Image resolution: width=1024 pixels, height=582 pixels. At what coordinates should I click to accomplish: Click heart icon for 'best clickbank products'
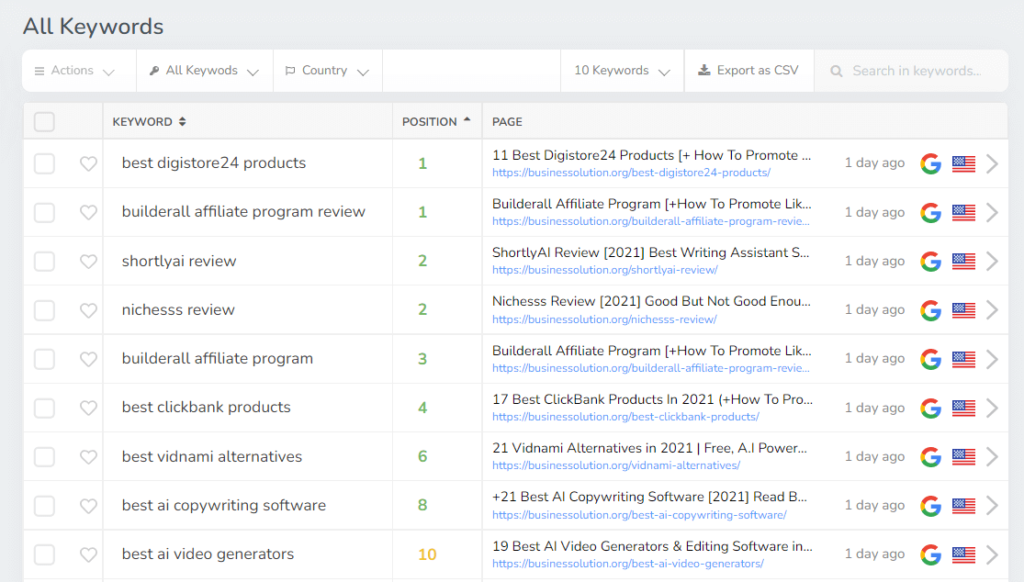[x=88, y=408]
